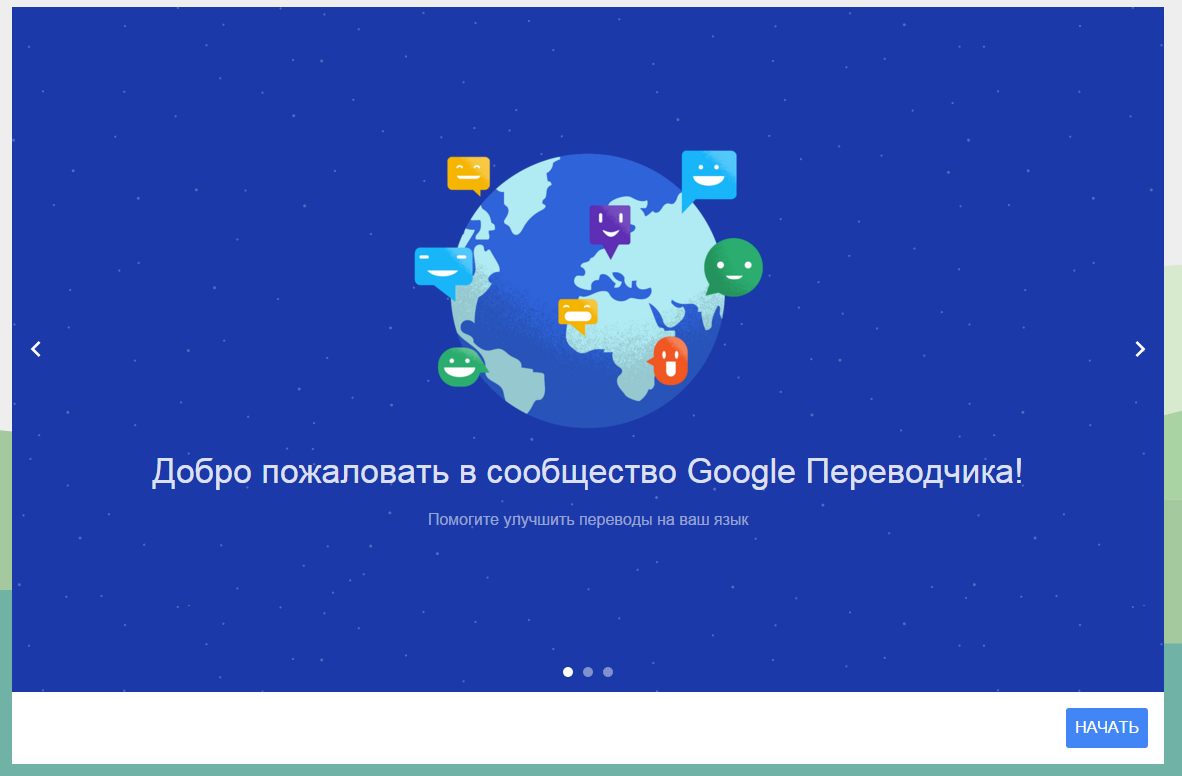The image size is (1182, 776).
Task: Click the word Переводчика in the heading
Action: pyautogui.click(x=914, y=472)
